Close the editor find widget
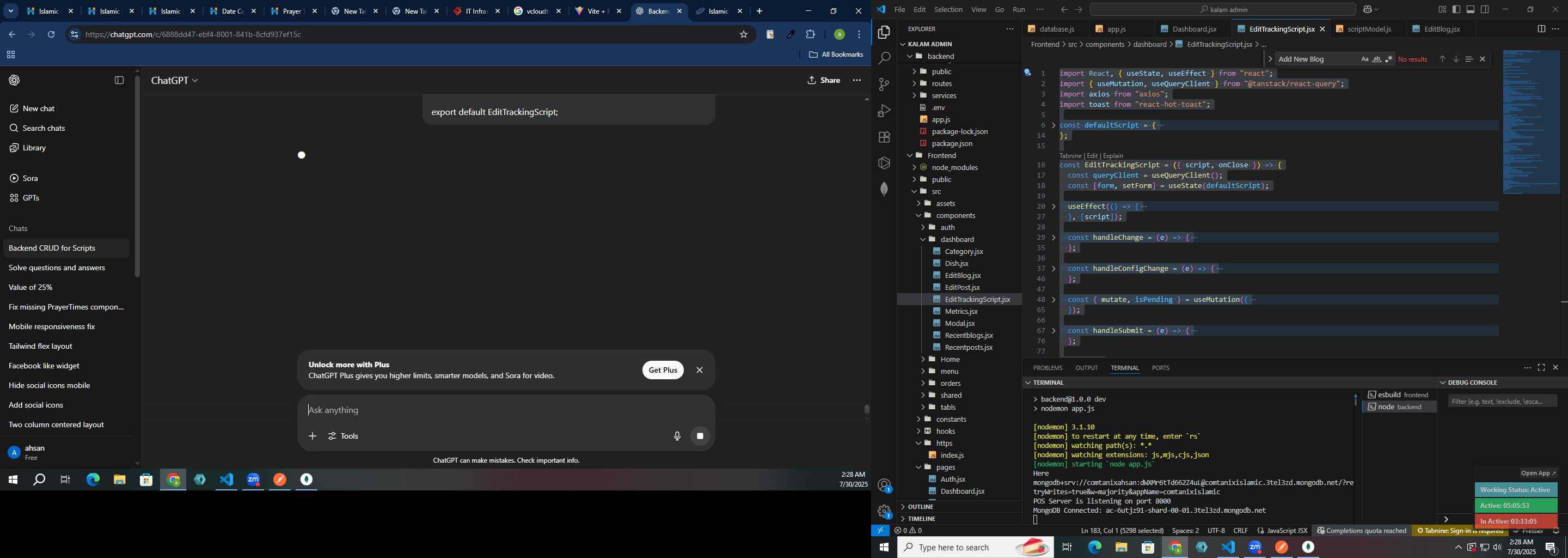1568x558 pixels. pyautogui.click(x=1483, y=59)
